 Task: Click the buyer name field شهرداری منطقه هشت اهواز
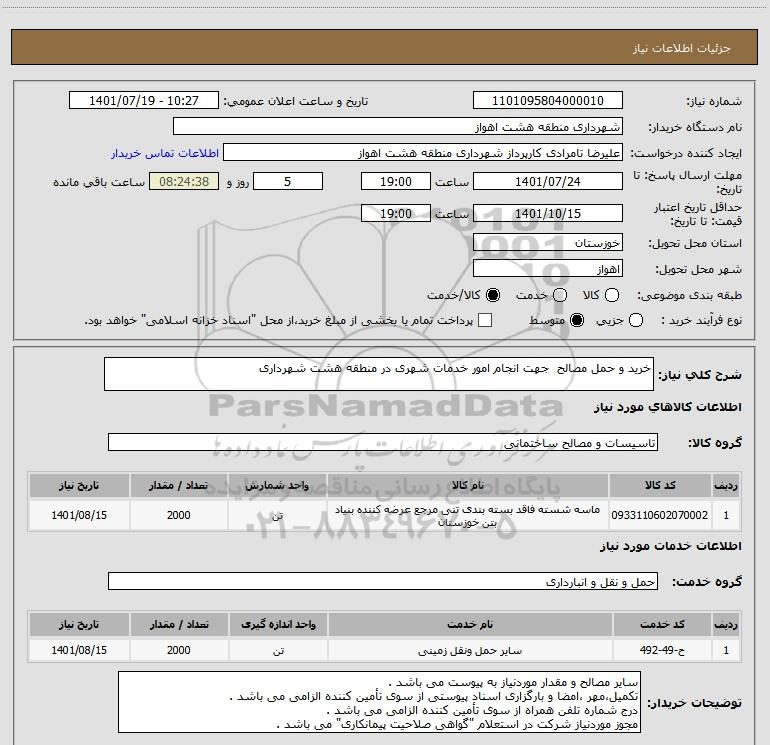(x=398, y=126)
